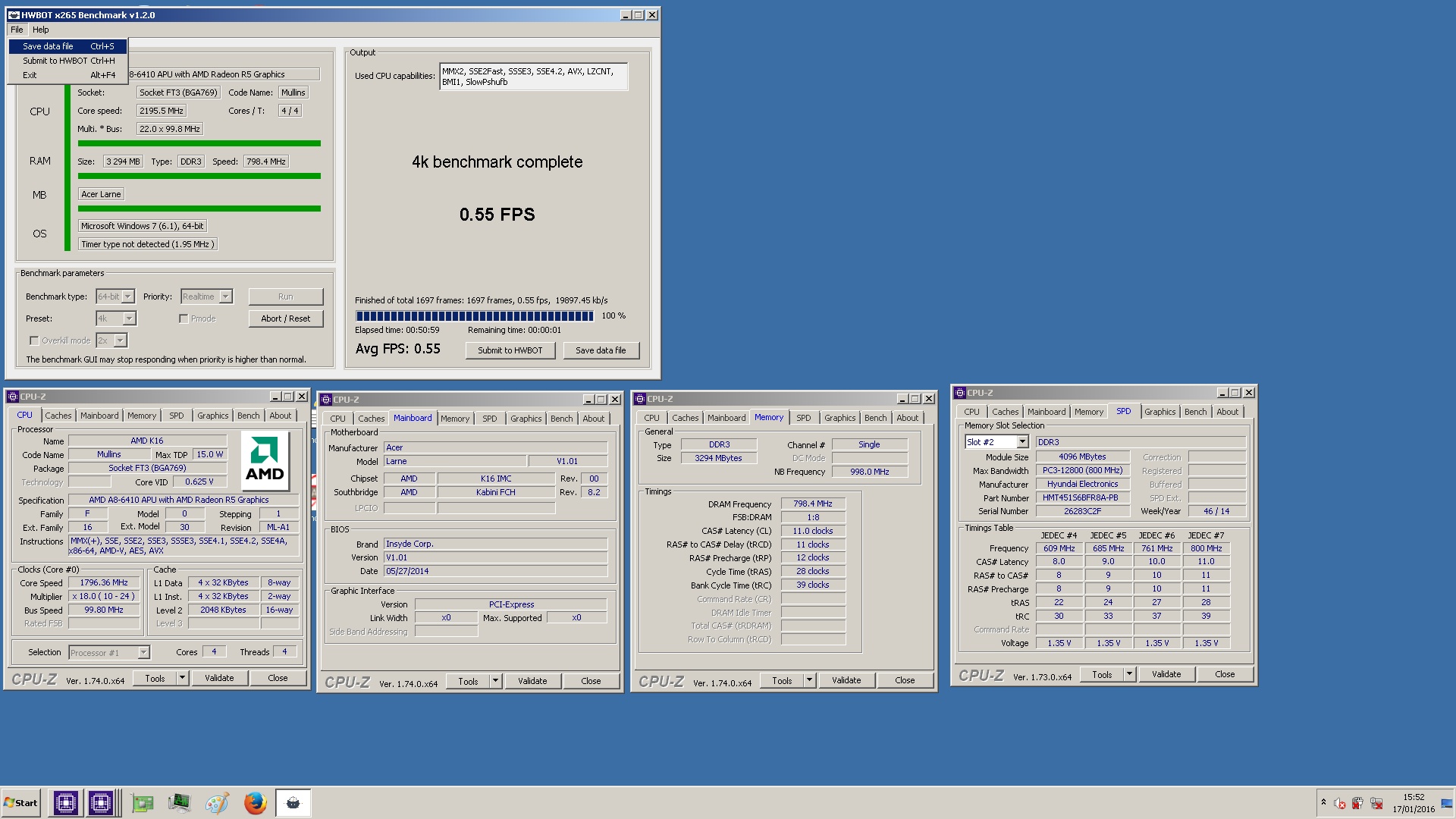The width and height of the screenshot is (1456, 819).
Task: Click title icon of CPU-Z SPD window
Action: 960,393
